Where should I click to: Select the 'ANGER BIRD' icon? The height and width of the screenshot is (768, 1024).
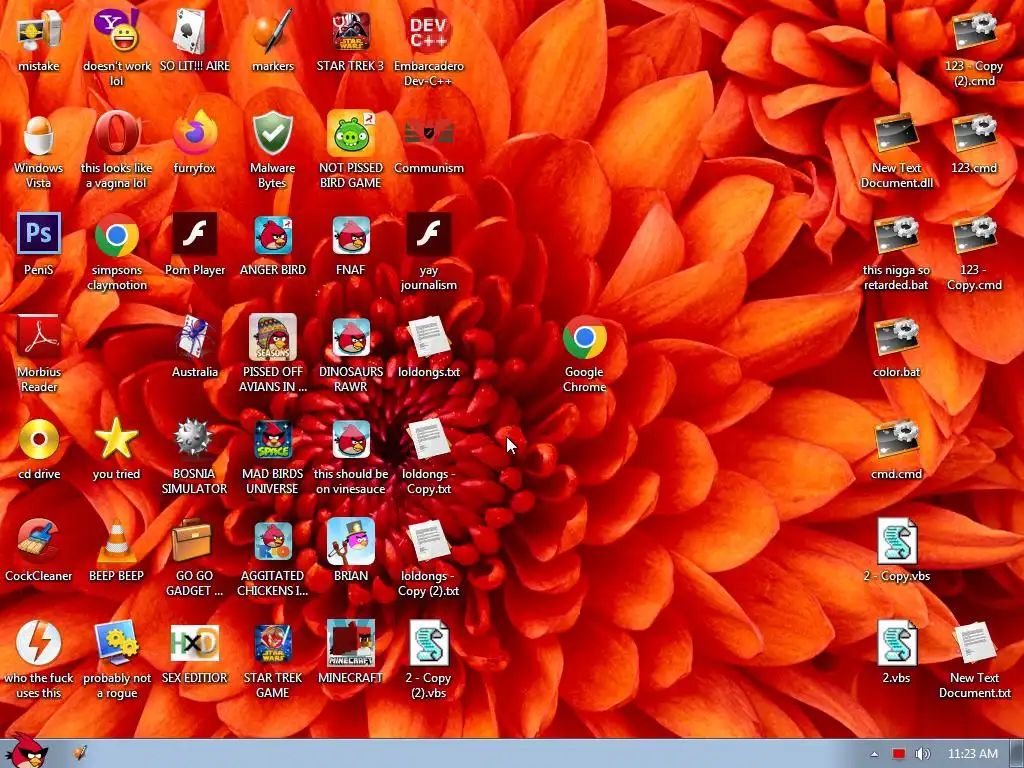(273, 235)
